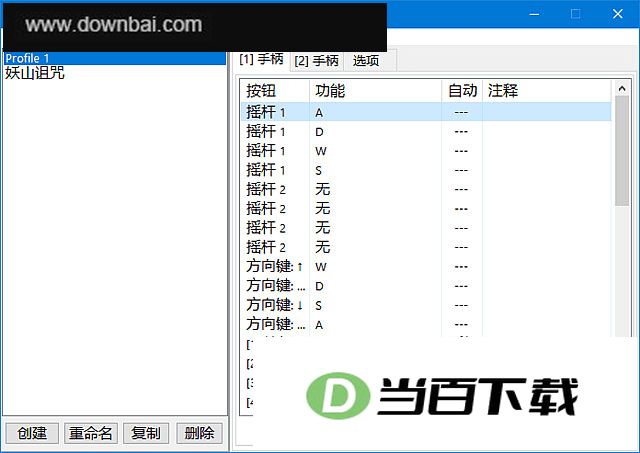Click the 删除 button

coord(199,433)
